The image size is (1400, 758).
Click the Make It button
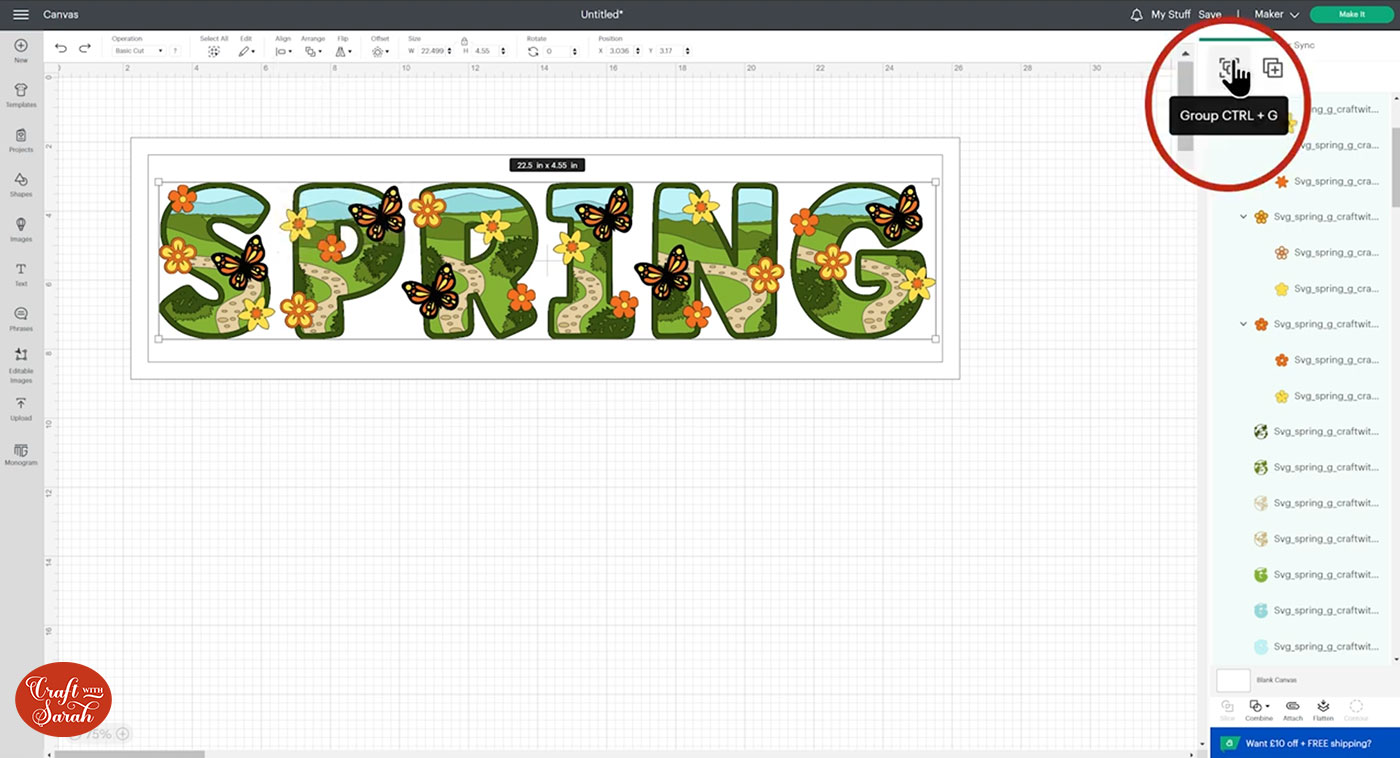1351,15
